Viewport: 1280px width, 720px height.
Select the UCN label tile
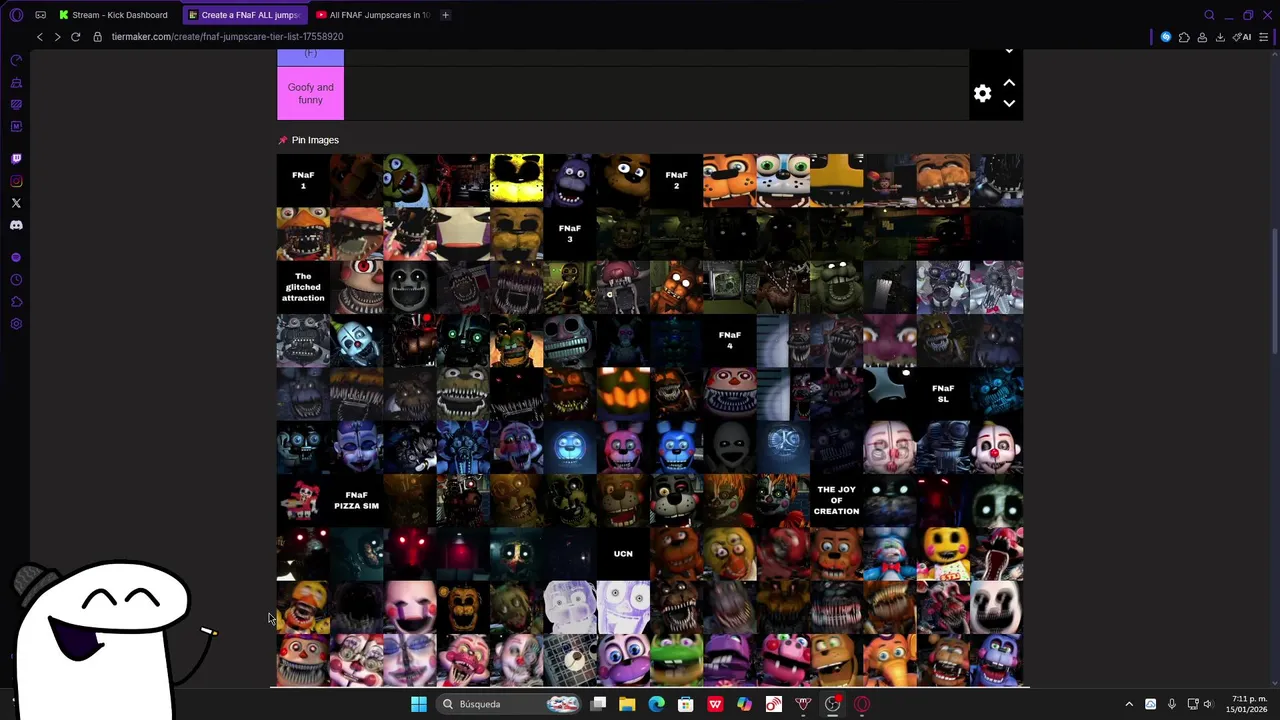[623, 553]
